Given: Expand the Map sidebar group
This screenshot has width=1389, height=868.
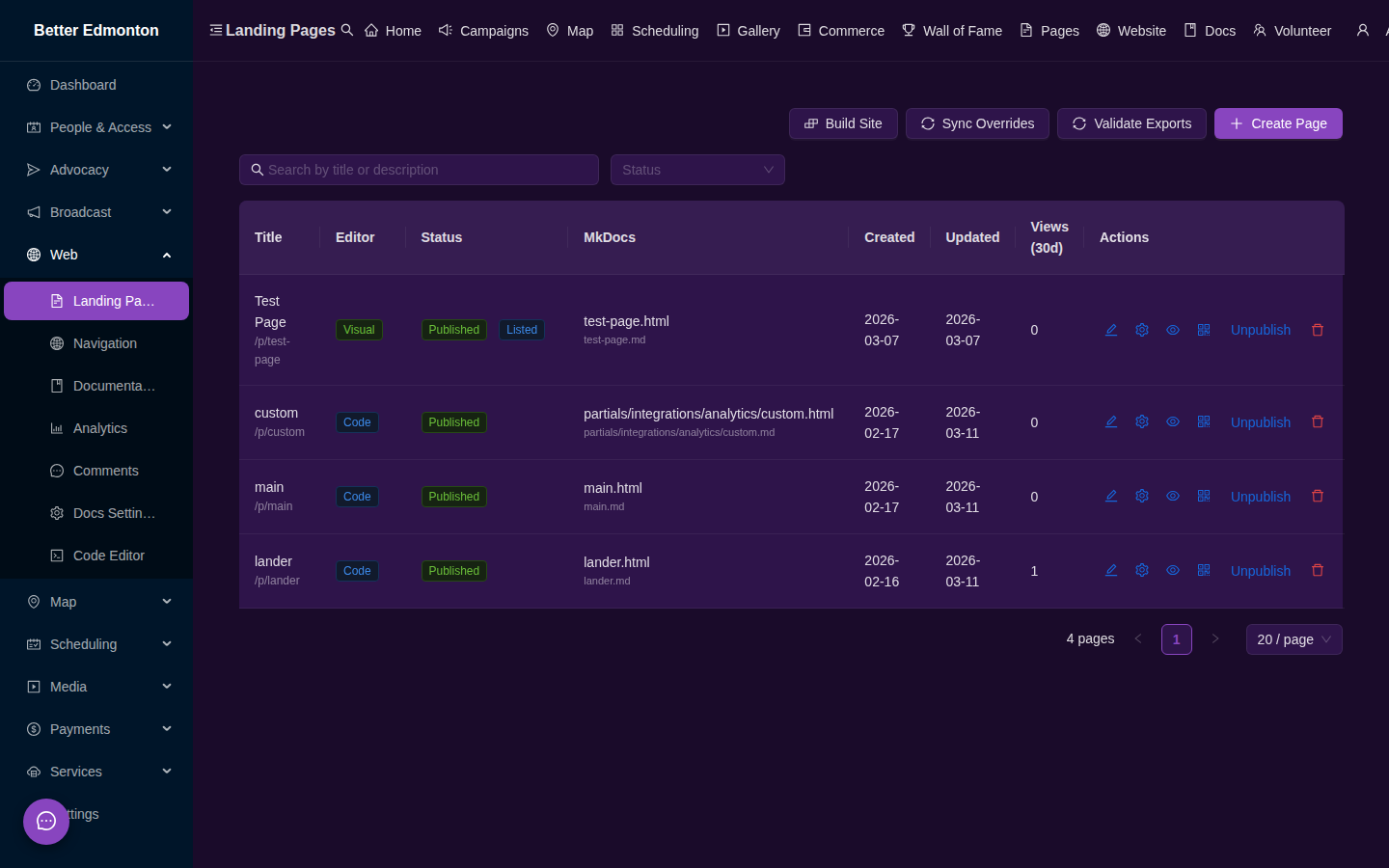Looking at the screenshot, I should (x=96, y=602).
